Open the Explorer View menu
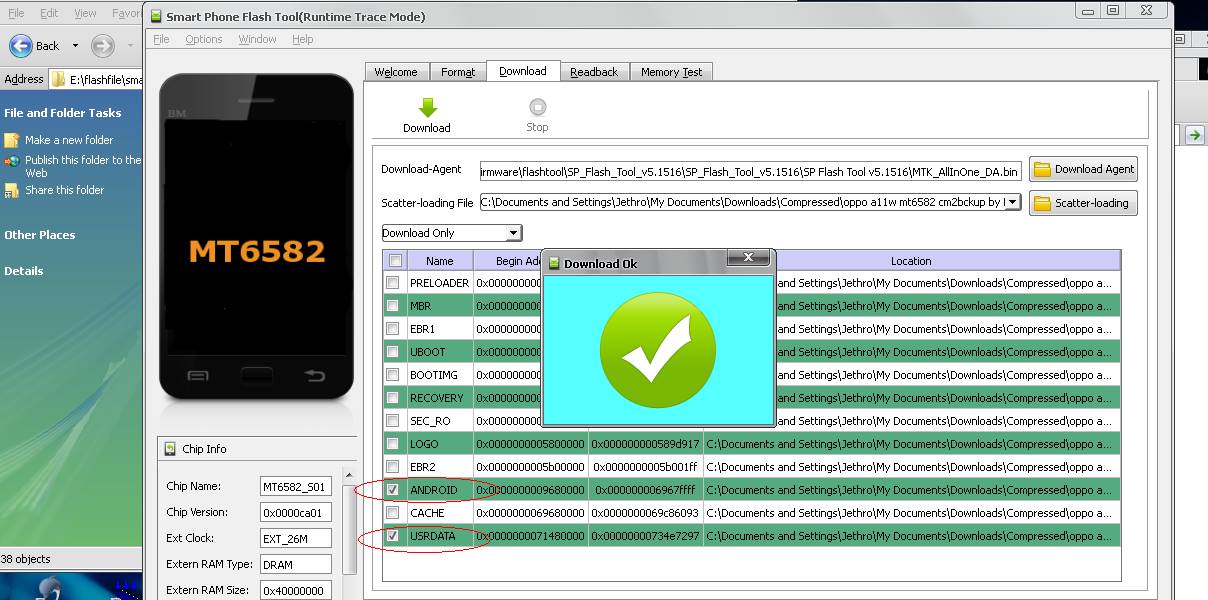 tap(86, 14)
